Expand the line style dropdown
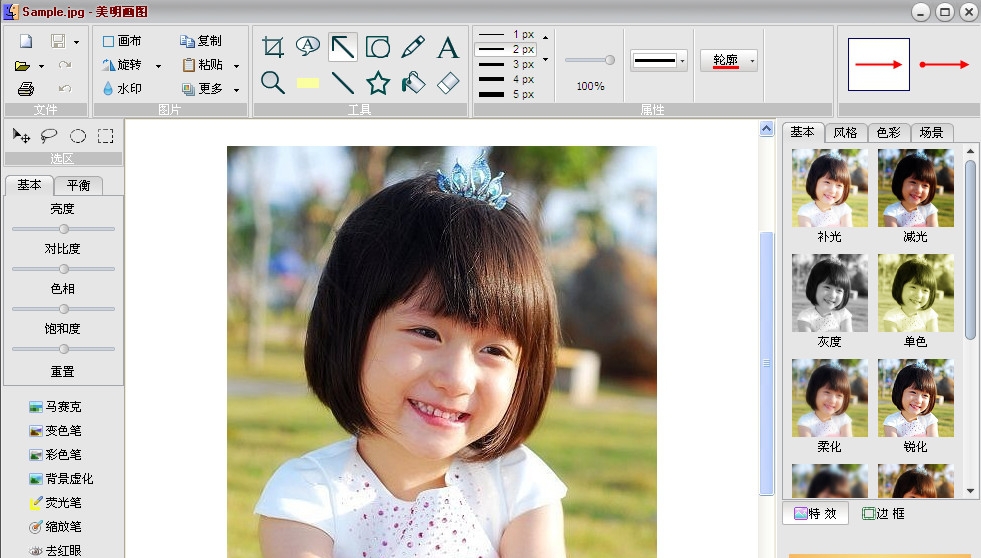981x558 pixels. [682, 61]
